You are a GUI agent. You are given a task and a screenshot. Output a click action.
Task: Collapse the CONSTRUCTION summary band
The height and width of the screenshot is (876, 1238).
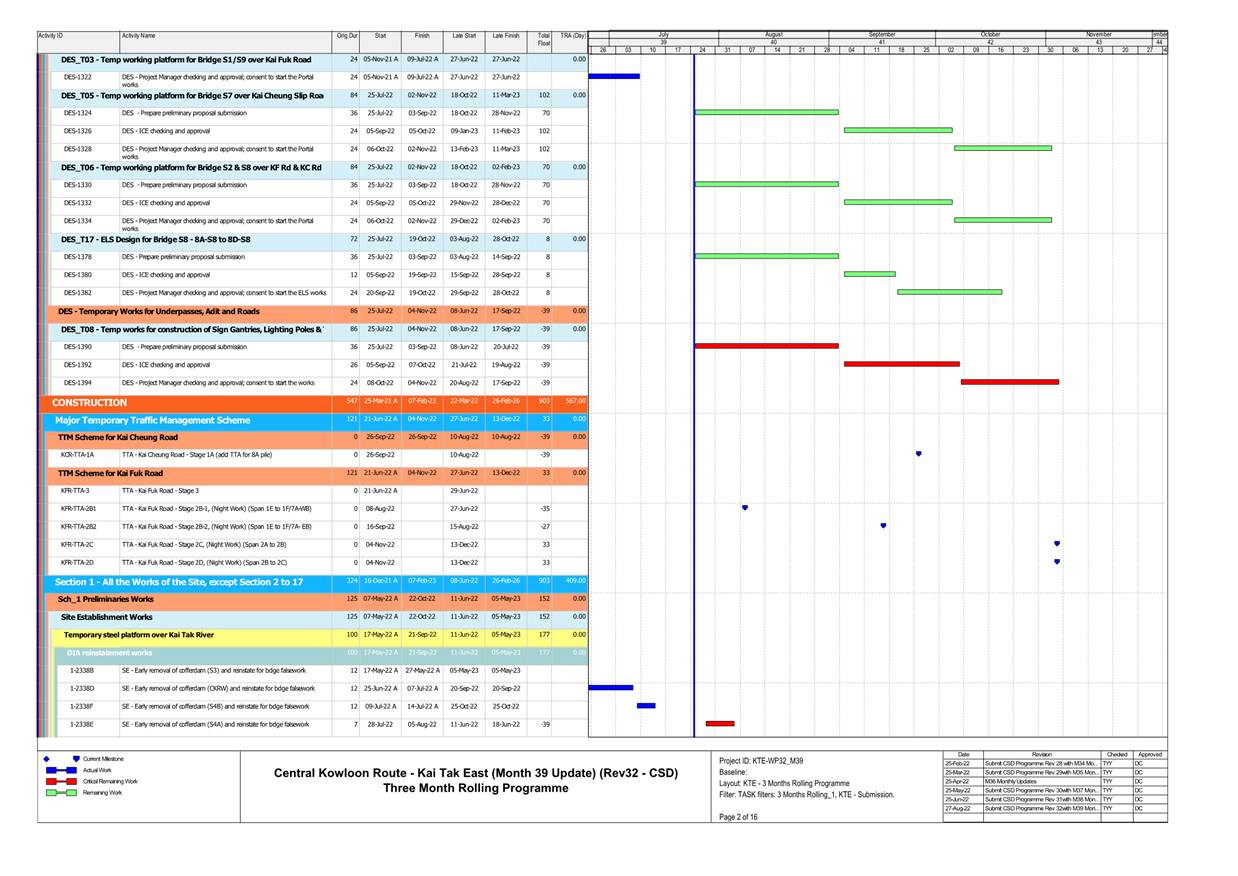(90, 402)
